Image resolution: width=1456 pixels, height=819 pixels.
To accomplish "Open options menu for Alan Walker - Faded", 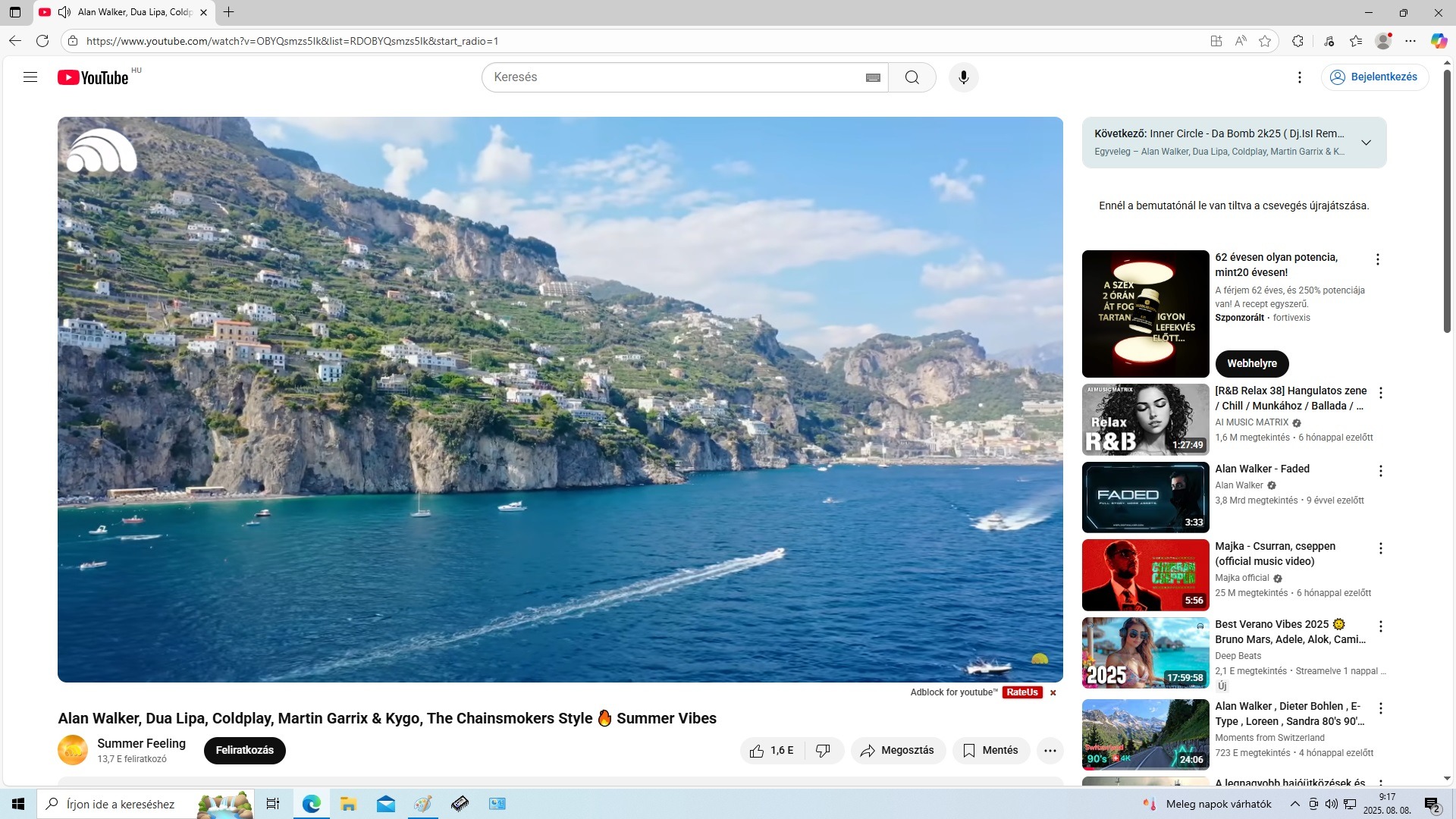I will pos(1380,471).
